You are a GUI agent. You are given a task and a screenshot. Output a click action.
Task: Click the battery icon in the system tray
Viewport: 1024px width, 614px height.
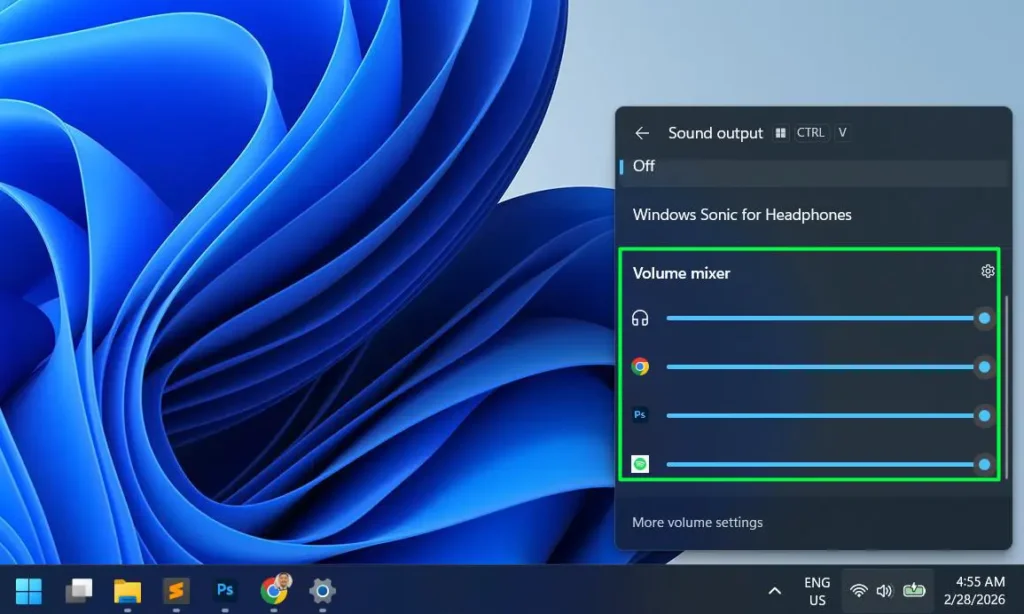click(x=915, y=590)
